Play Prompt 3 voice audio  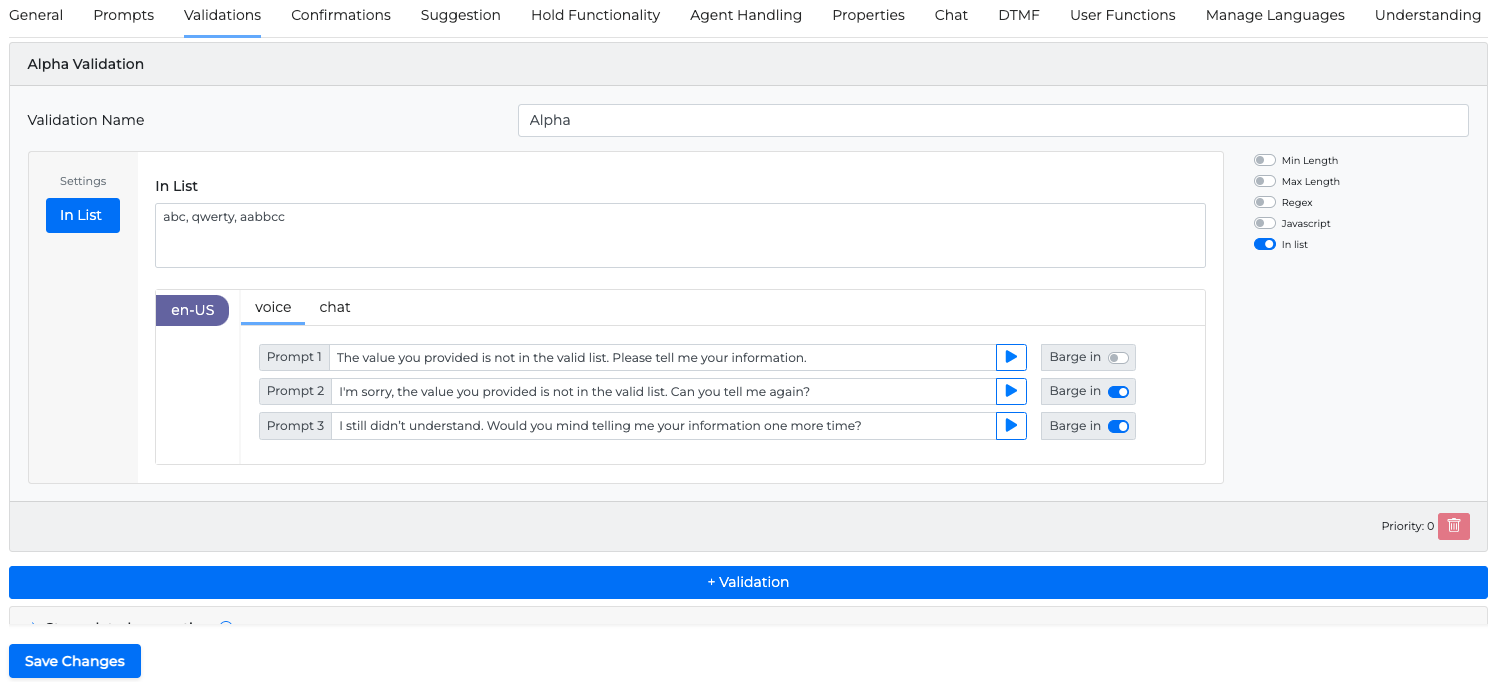coord(1011,426)
